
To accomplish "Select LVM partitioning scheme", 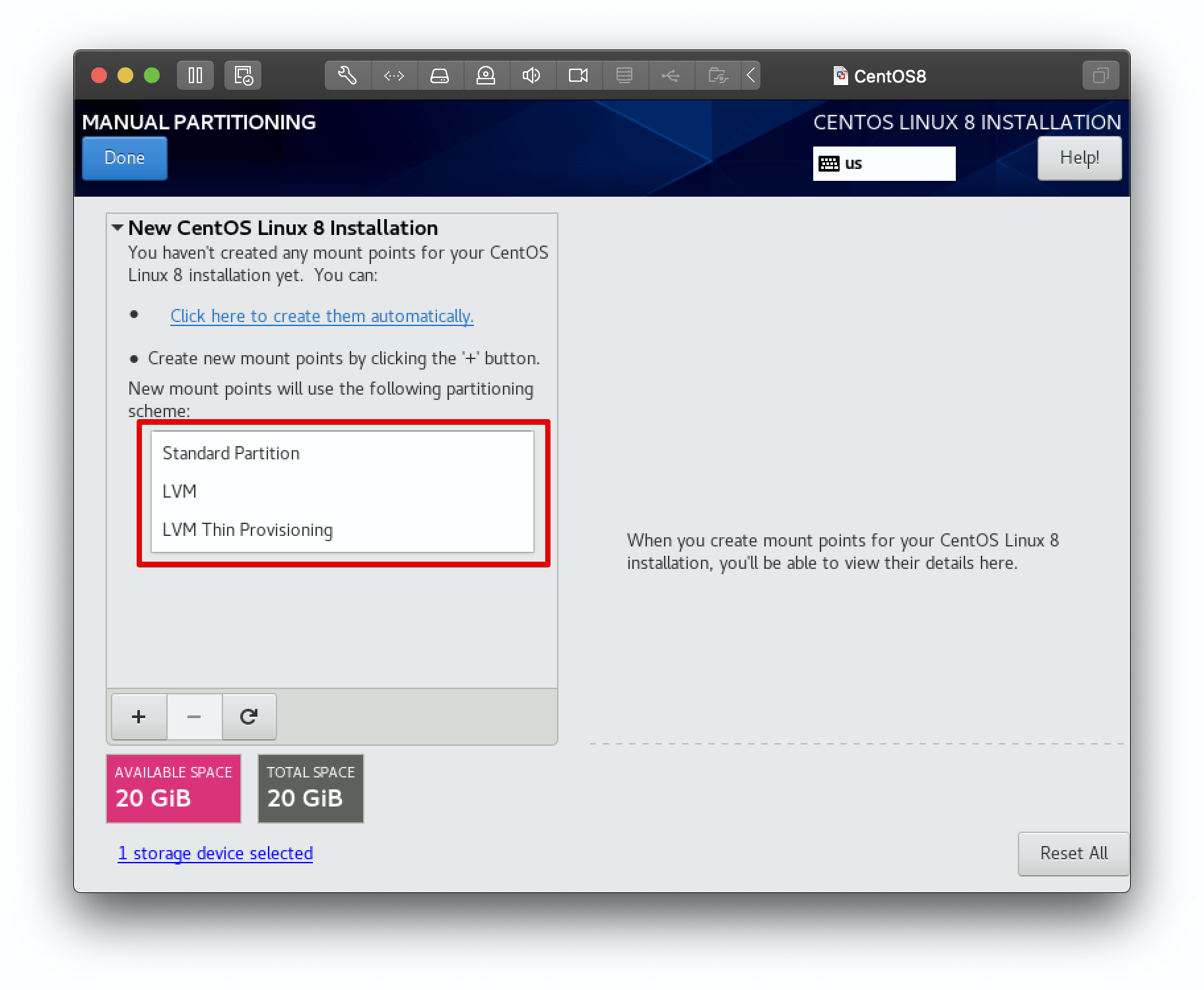I will (343, 492).
